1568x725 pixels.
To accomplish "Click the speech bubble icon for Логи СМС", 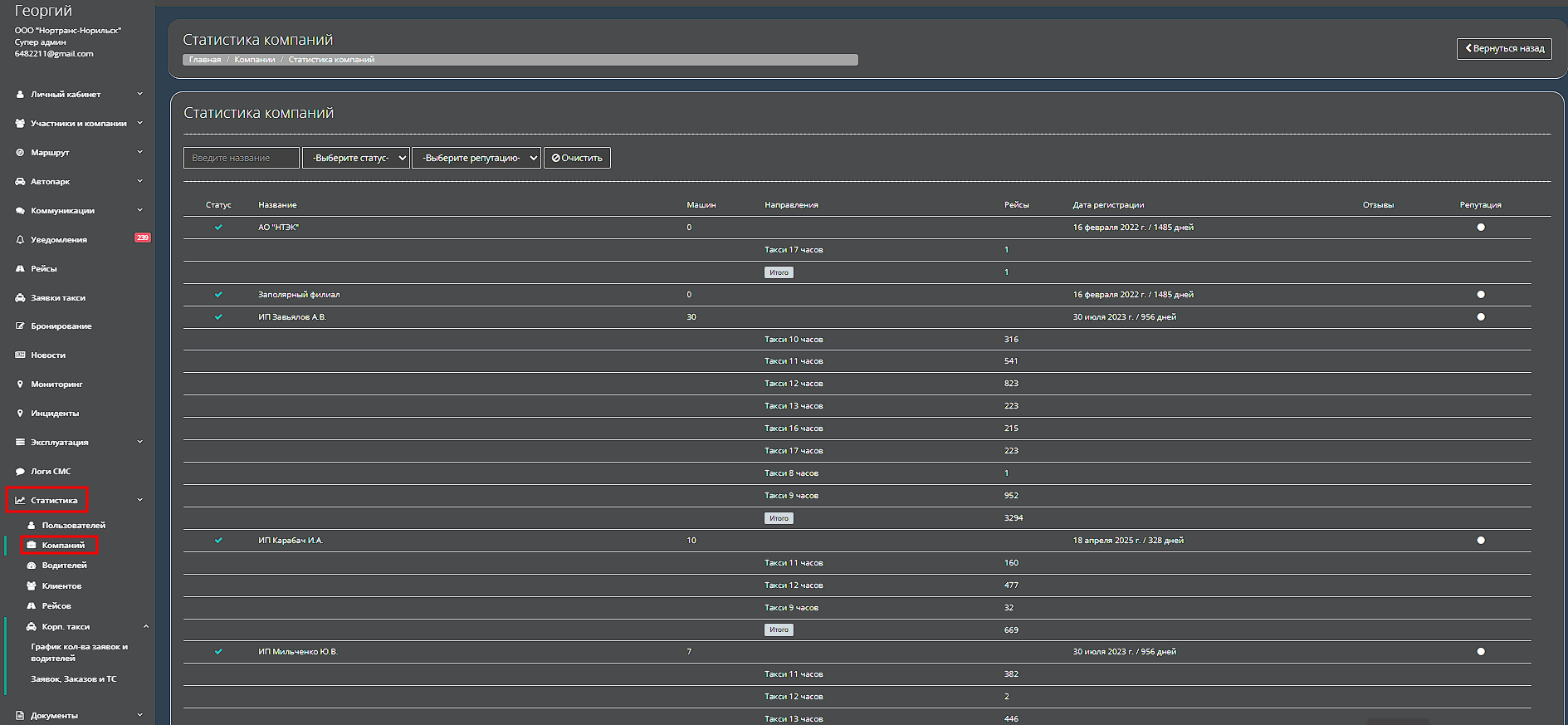I will (20, 472).
